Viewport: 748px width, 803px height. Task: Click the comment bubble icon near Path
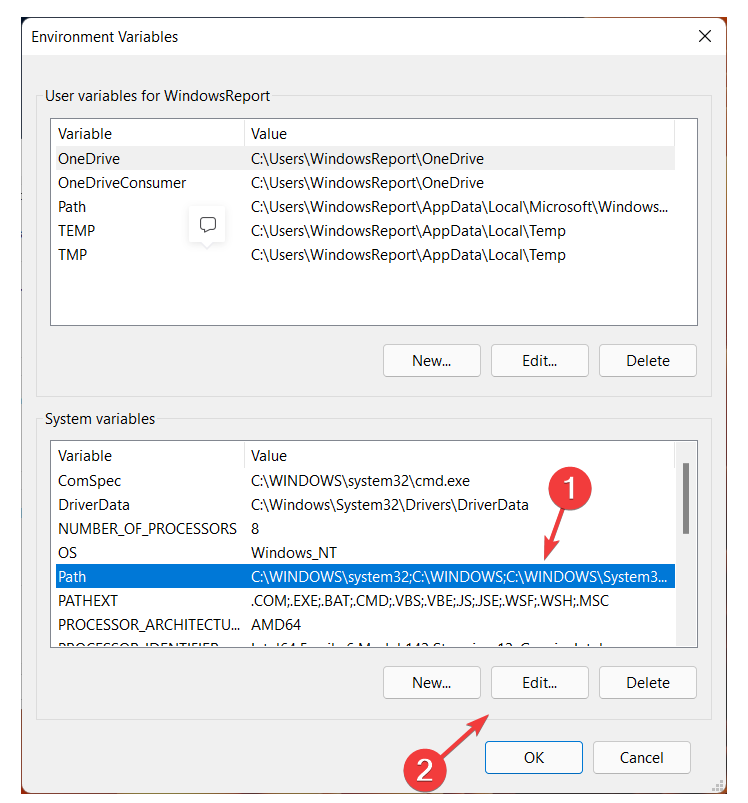pyautogui.click(x=207, y=225)
